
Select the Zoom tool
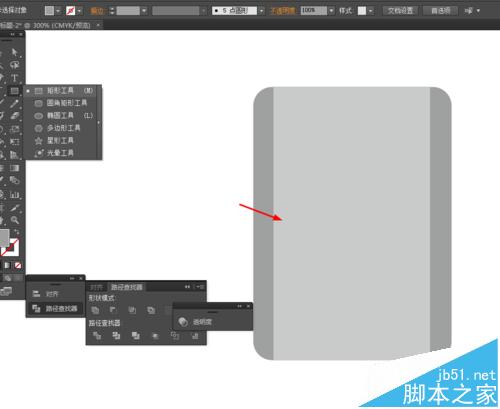pos(15,220)
